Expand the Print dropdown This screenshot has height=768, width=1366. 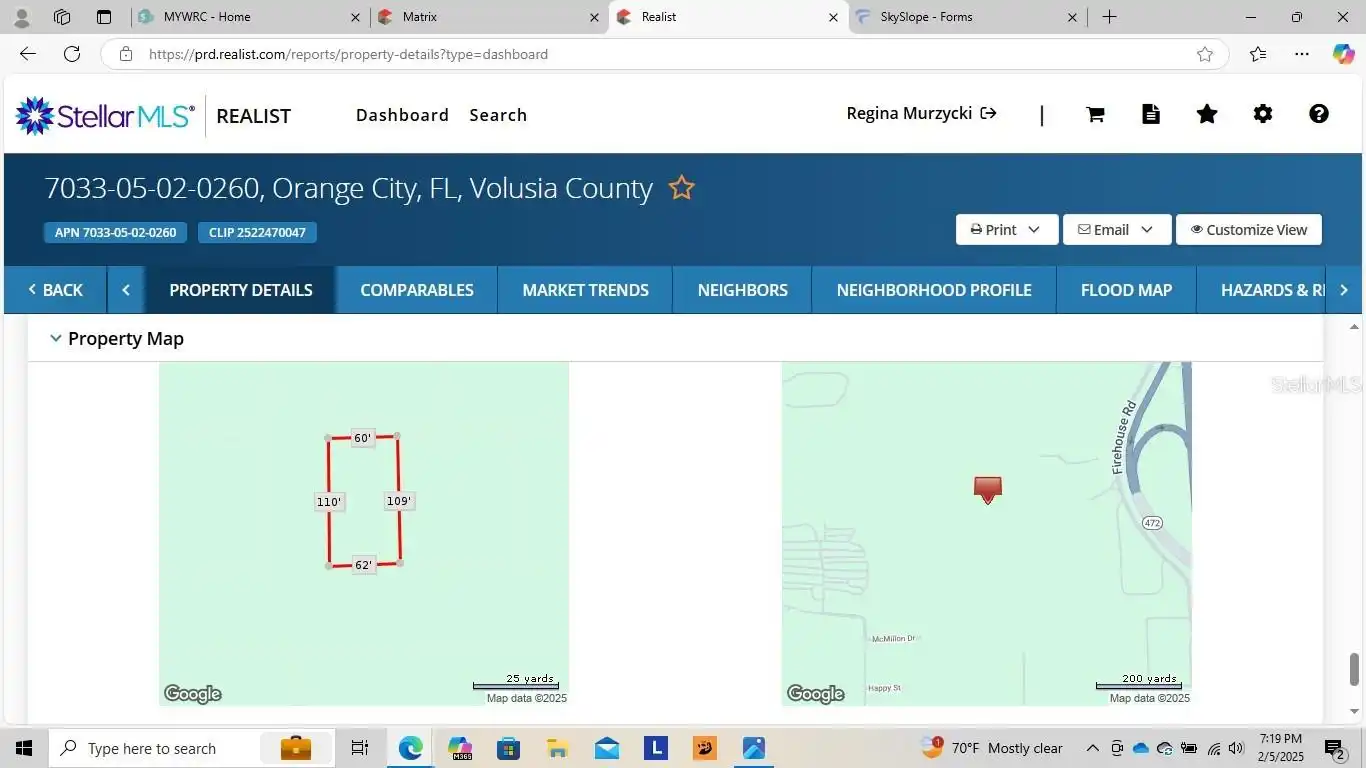tap(1006, 230)
